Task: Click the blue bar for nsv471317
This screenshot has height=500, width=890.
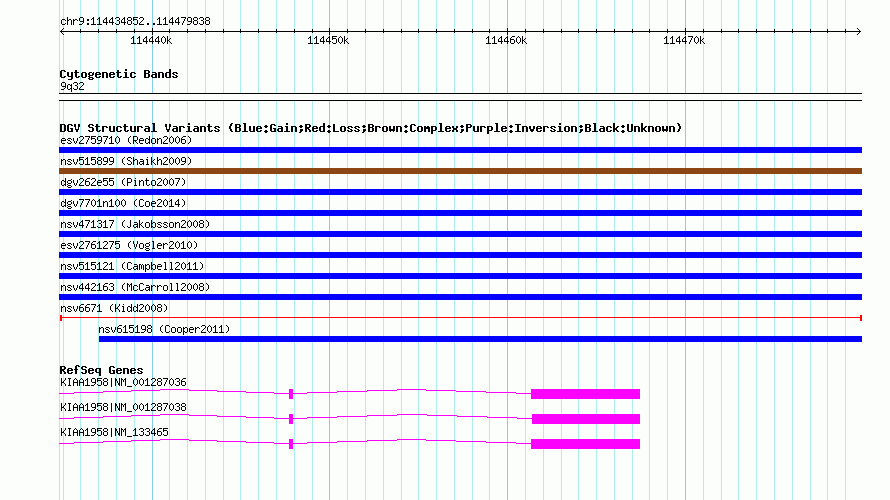Action: [x=460, y=234]
